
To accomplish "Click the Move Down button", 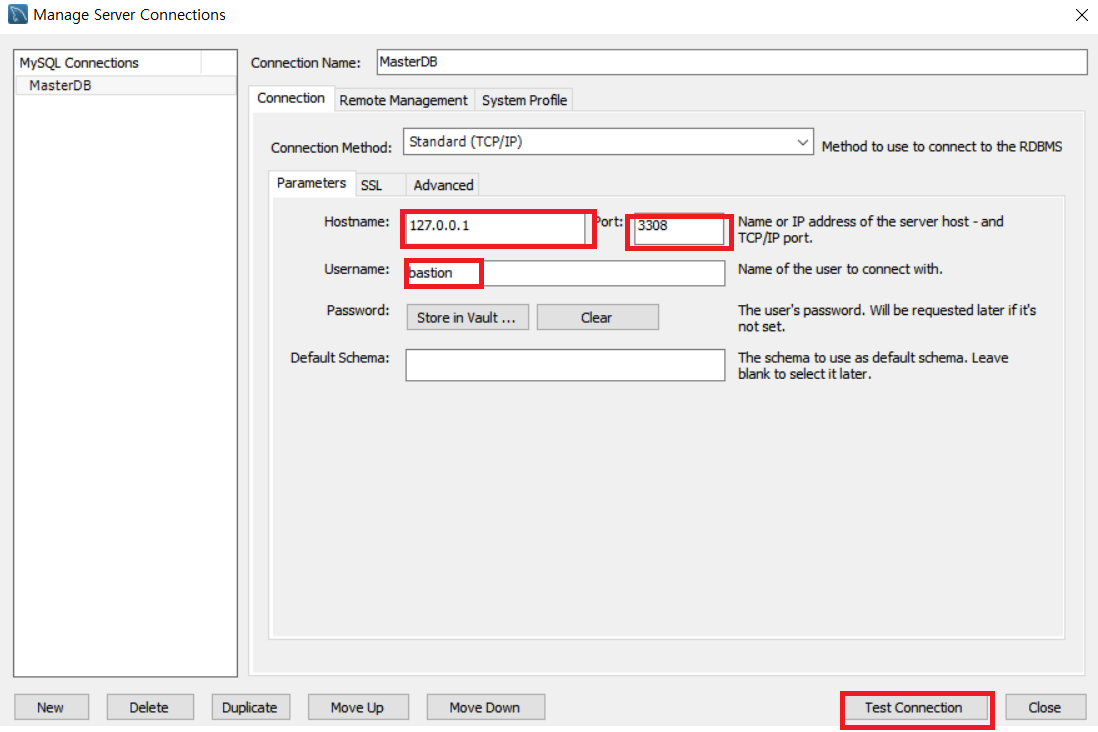I will pyautogui.click(x=485, y=707).
